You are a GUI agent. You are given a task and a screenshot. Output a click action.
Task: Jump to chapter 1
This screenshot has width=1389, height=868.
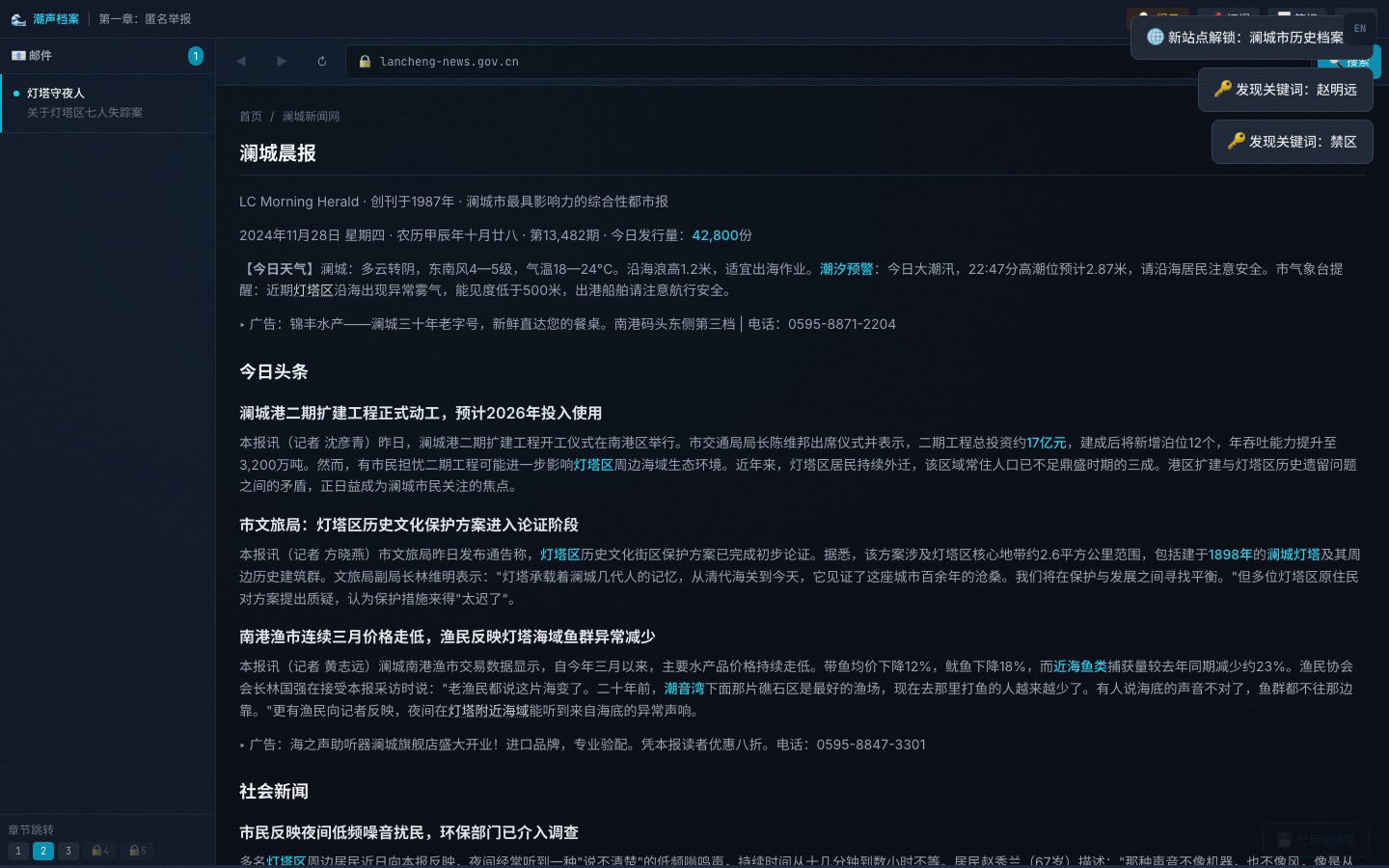pos(17,851)
